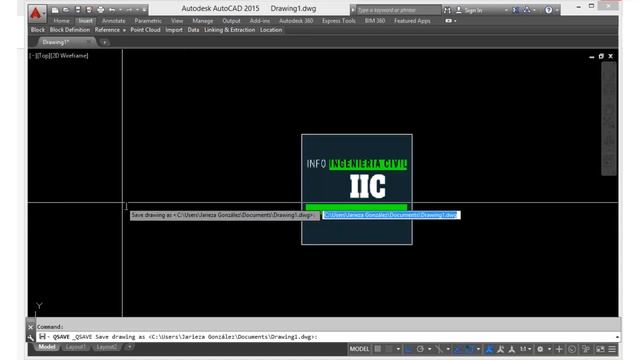Screen dimensions: 640x360
Task: Toggle MODEL space button in status bar
Action: (x=360, y=349)
